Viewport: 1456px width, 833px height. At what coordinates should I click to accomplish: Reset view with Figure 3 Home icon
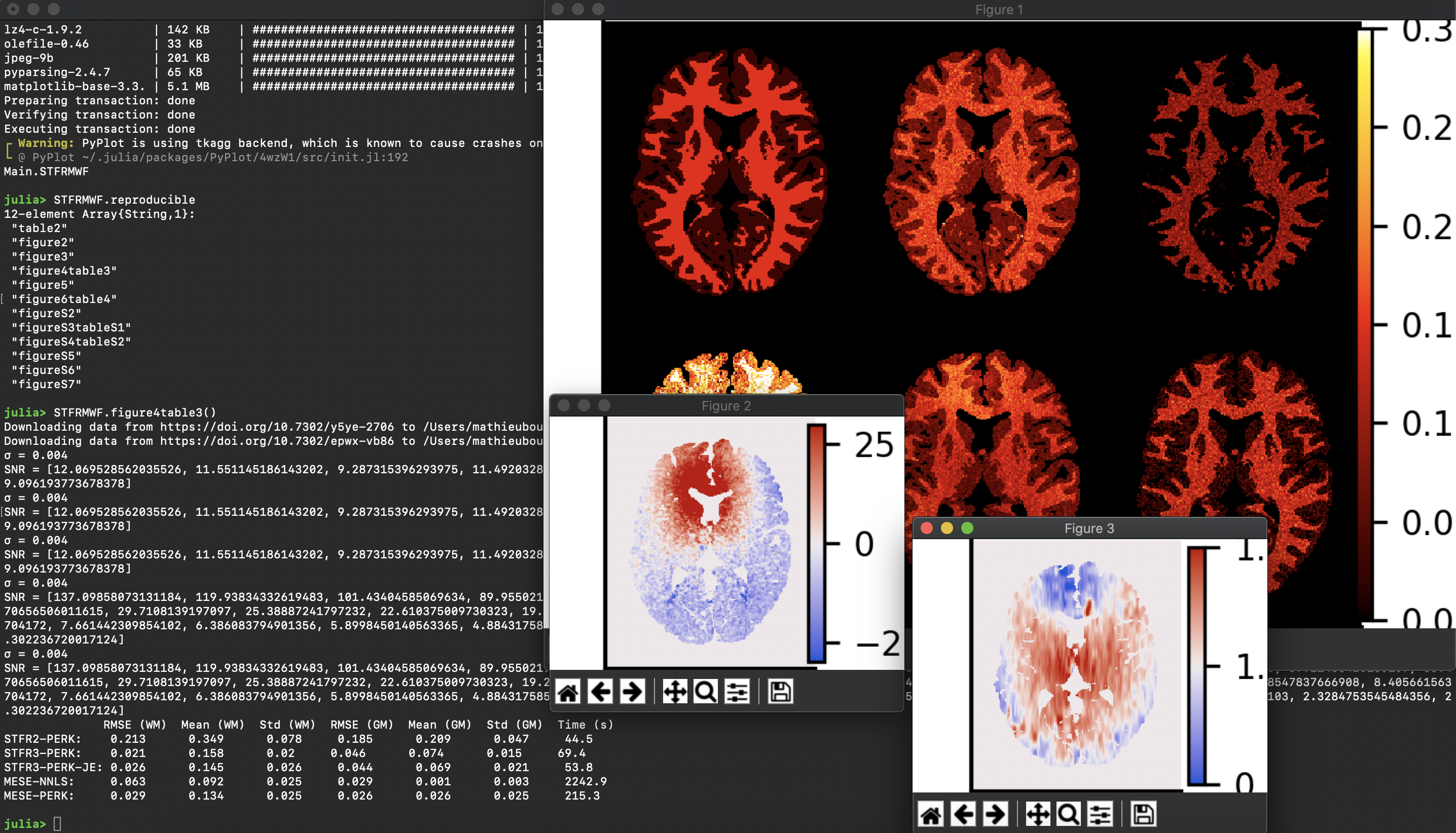(931, 814)
